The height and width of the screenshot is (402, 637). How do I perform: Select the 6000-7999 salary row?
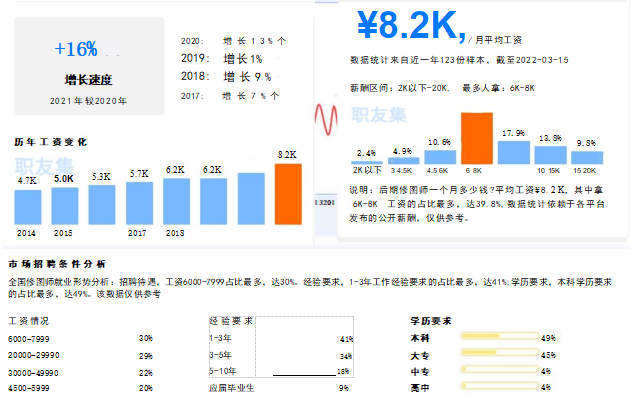pyautogui.click(x=80, y=339)
